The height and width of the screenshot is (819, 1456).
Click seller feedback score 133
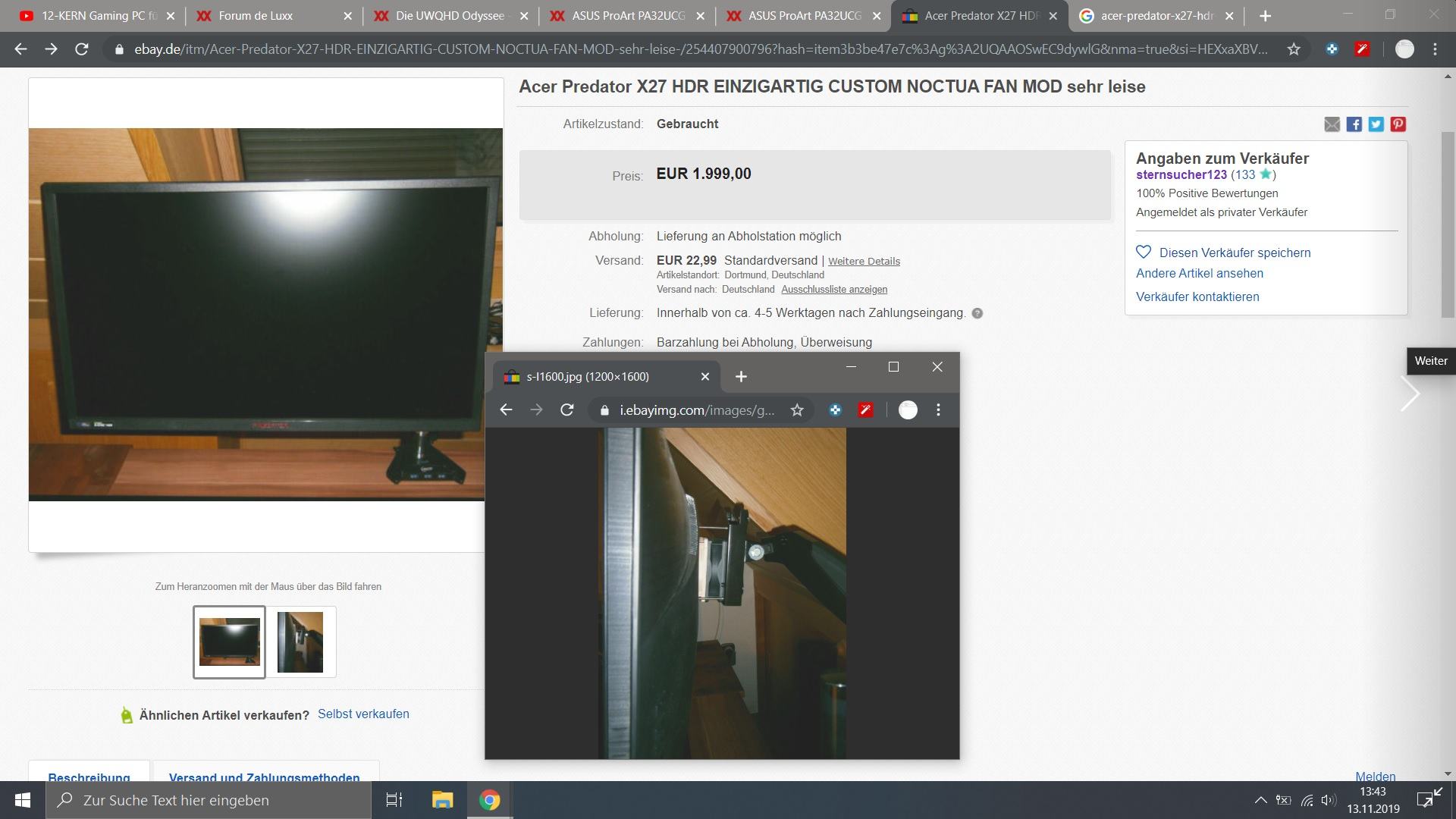1244,174
